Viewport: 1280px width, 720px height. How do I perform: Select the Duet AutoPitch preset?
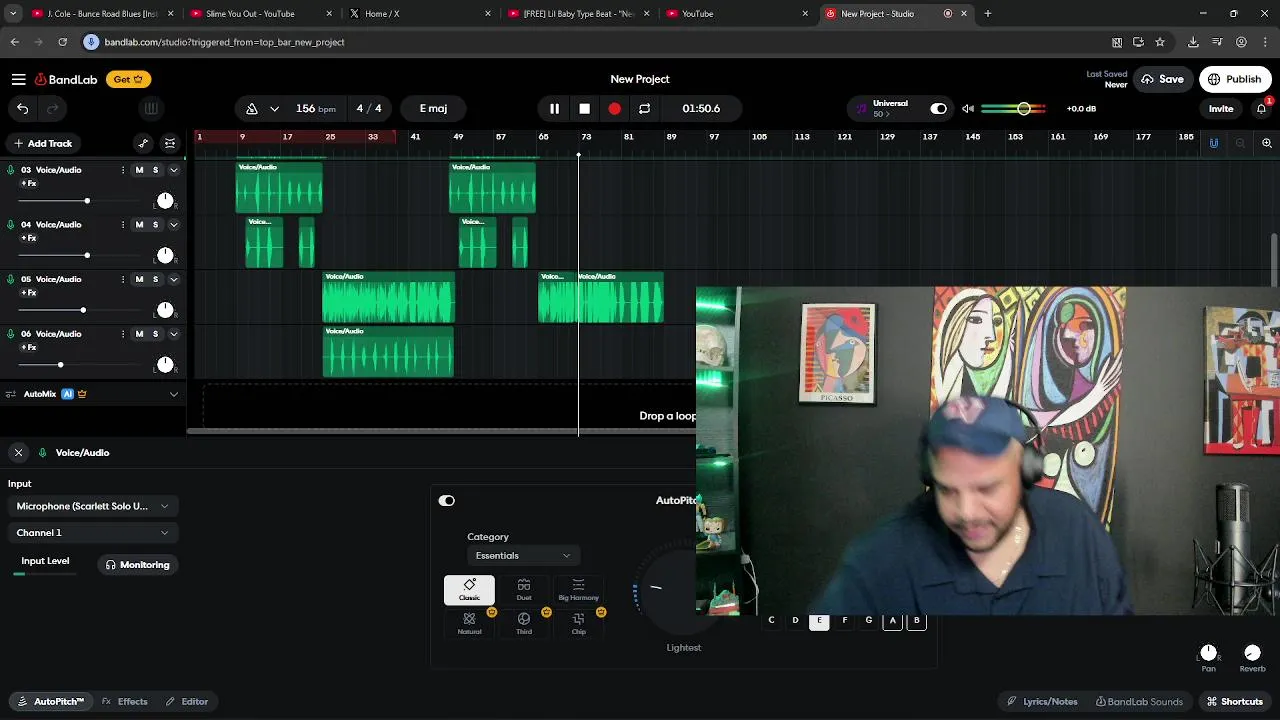point(524,590)
